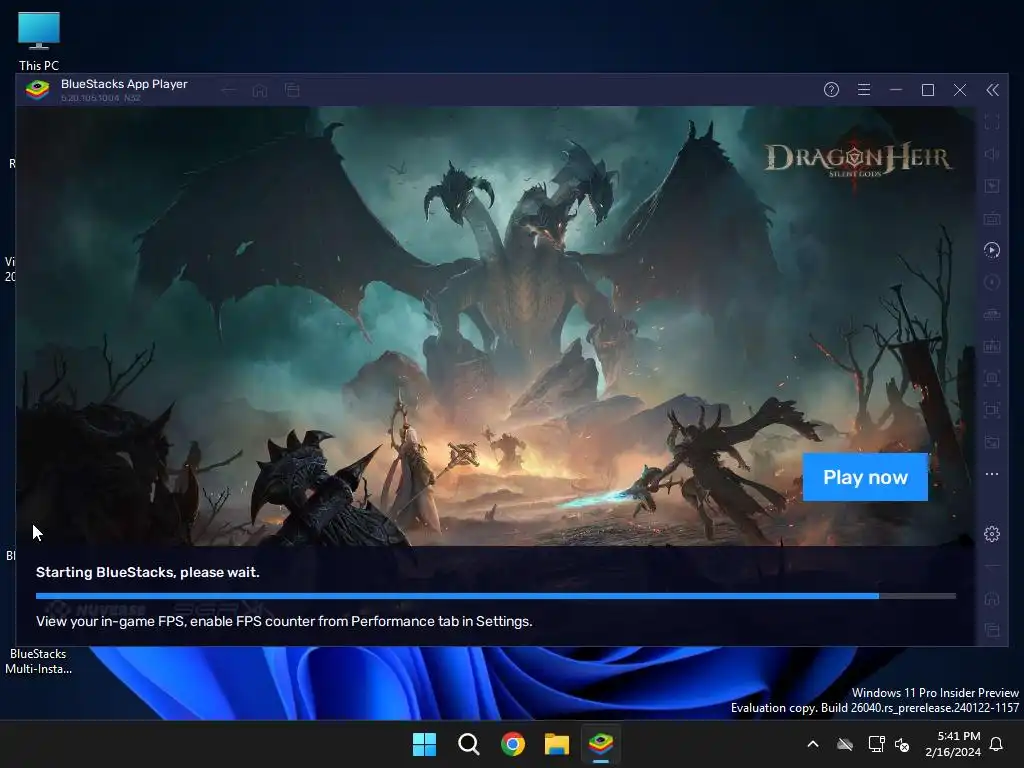The width and height of the screenshot is (1024, 768).
Task: Click the BlueStacks loading progress bar
Action: coord(496,596)
